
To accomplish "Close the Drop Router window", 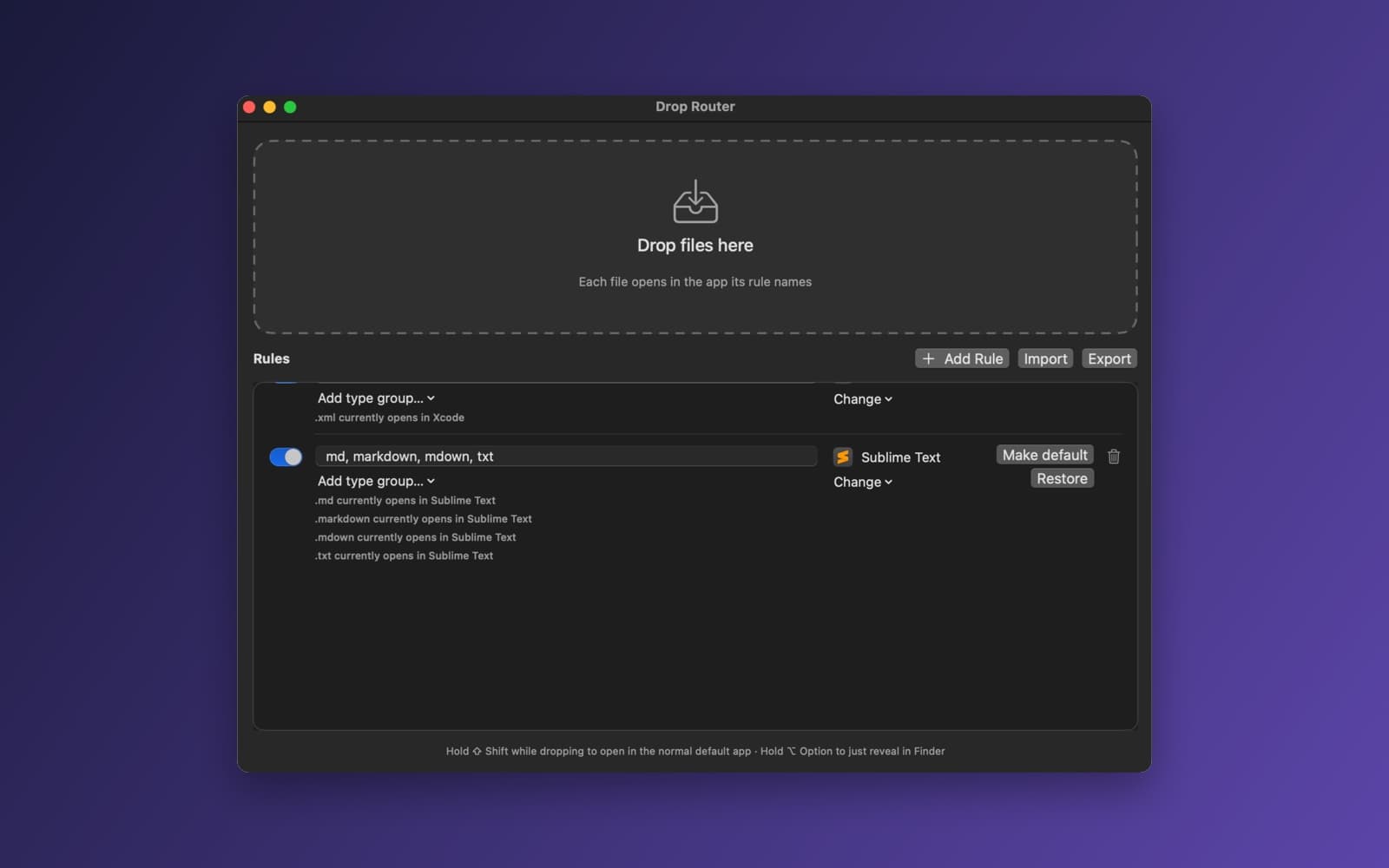I will pos(249,107).
